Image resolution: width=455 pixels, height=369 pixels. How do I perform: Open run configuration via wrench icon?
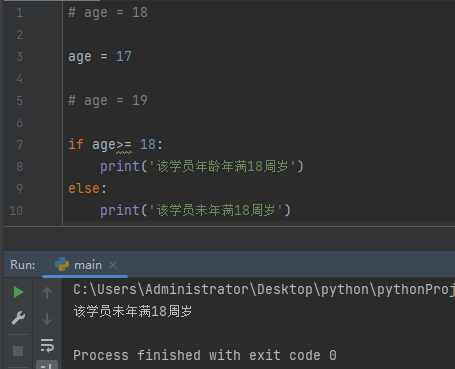point(18,318)
